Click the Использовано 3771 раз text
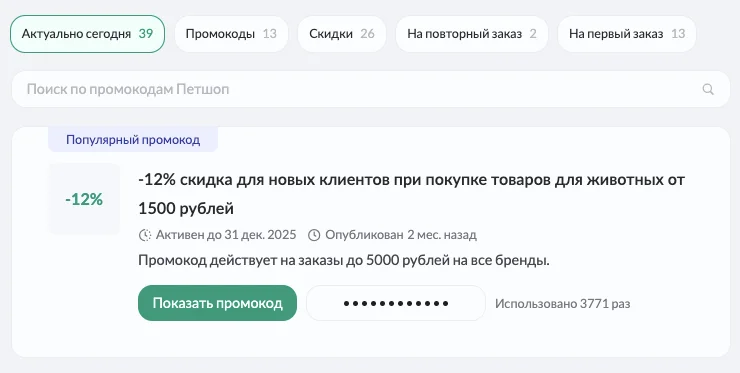 tap(563, 304)
